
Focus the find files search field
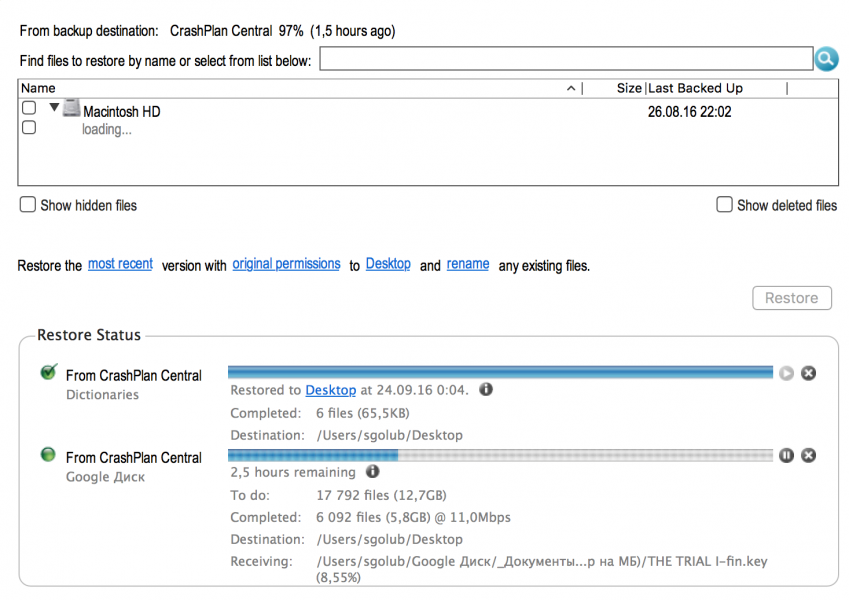click(x=565, y=60)
